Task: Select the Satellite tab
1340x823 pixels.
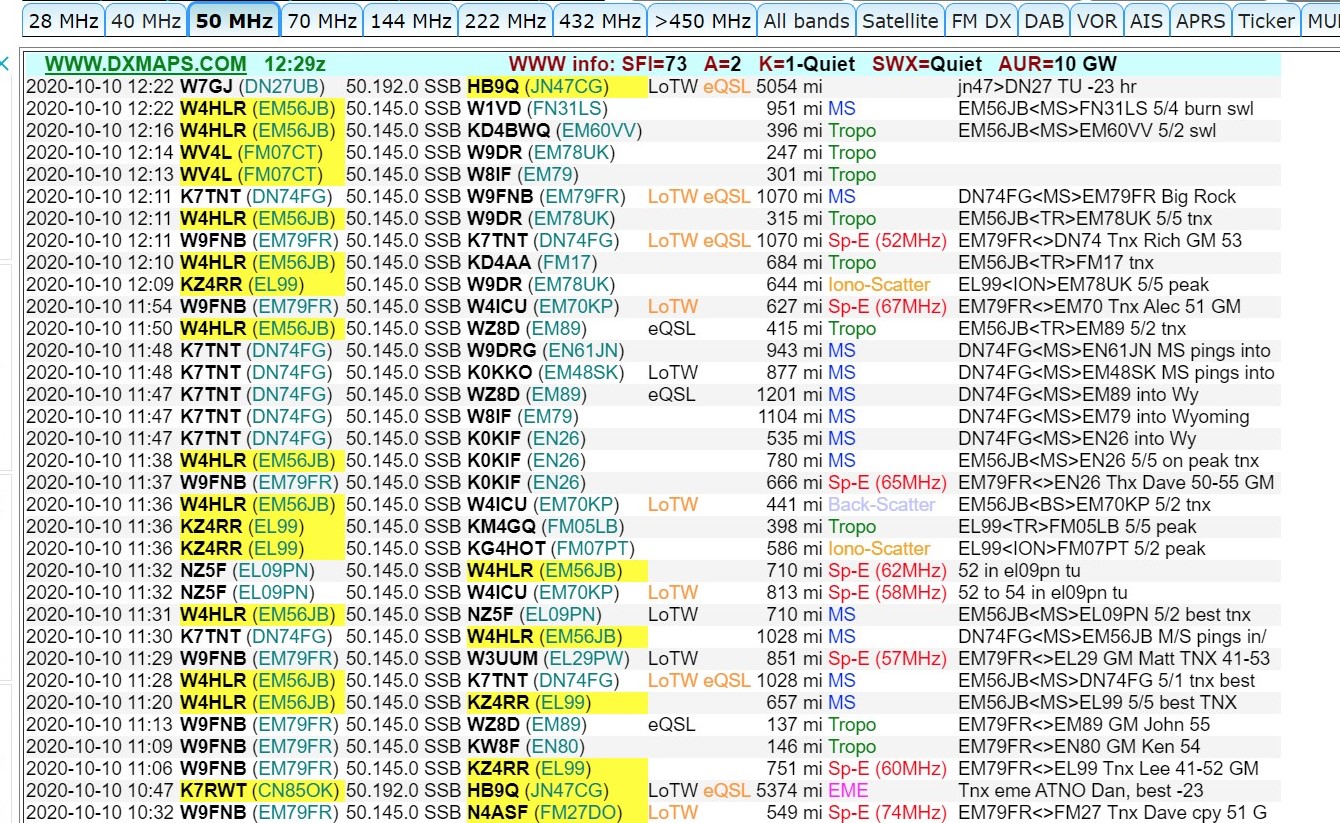Action: pos(900,20)
